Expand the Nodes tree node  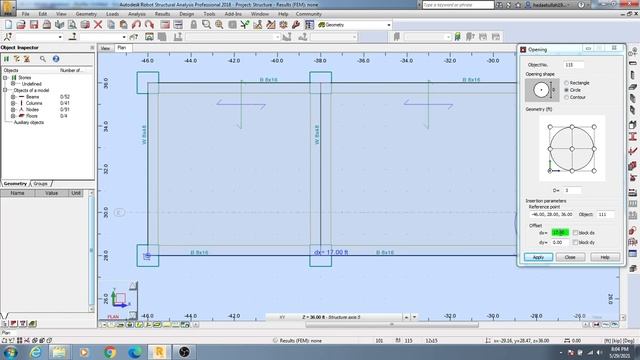click(13, 109)
